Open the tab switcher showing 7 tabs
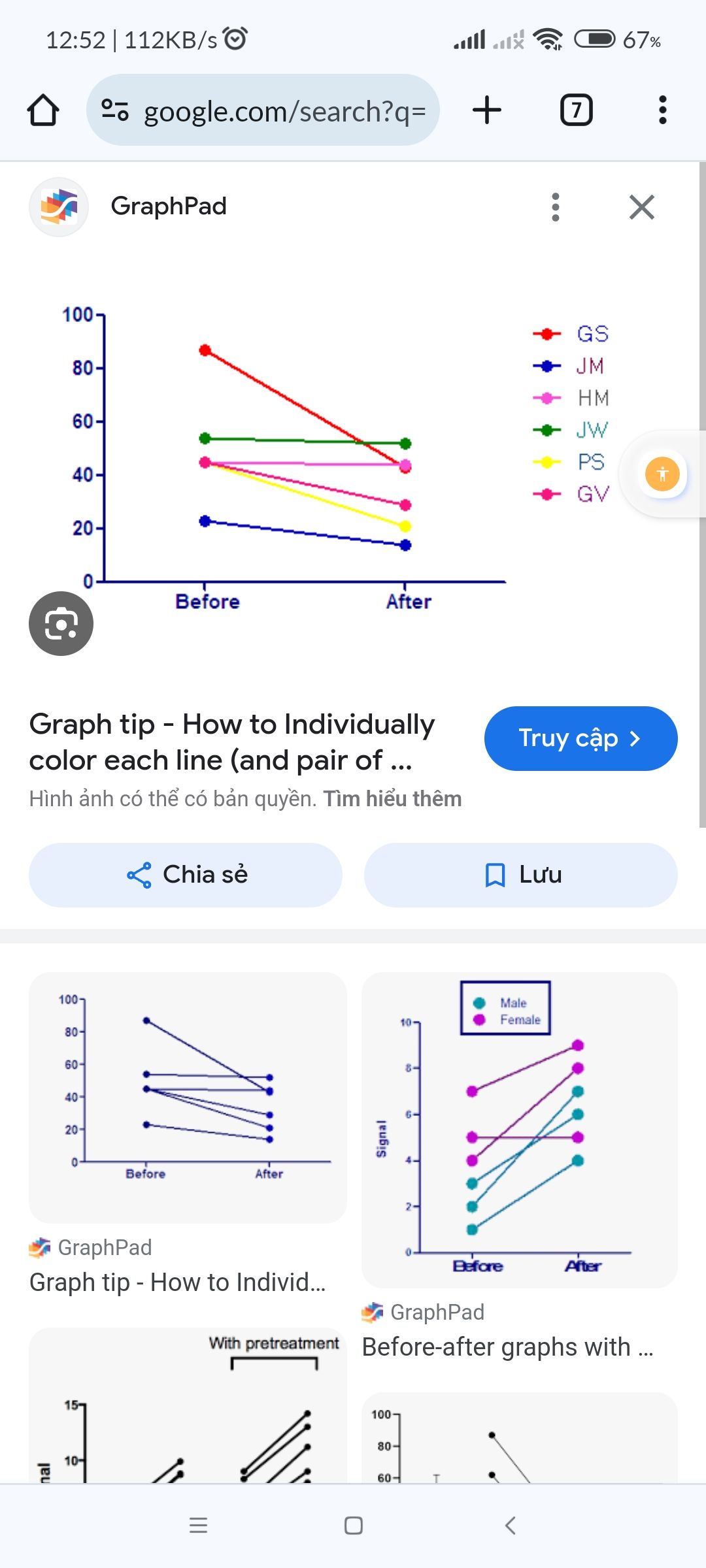The width and height of the screenshot is (706, 1568). click(x=576, y=110)
